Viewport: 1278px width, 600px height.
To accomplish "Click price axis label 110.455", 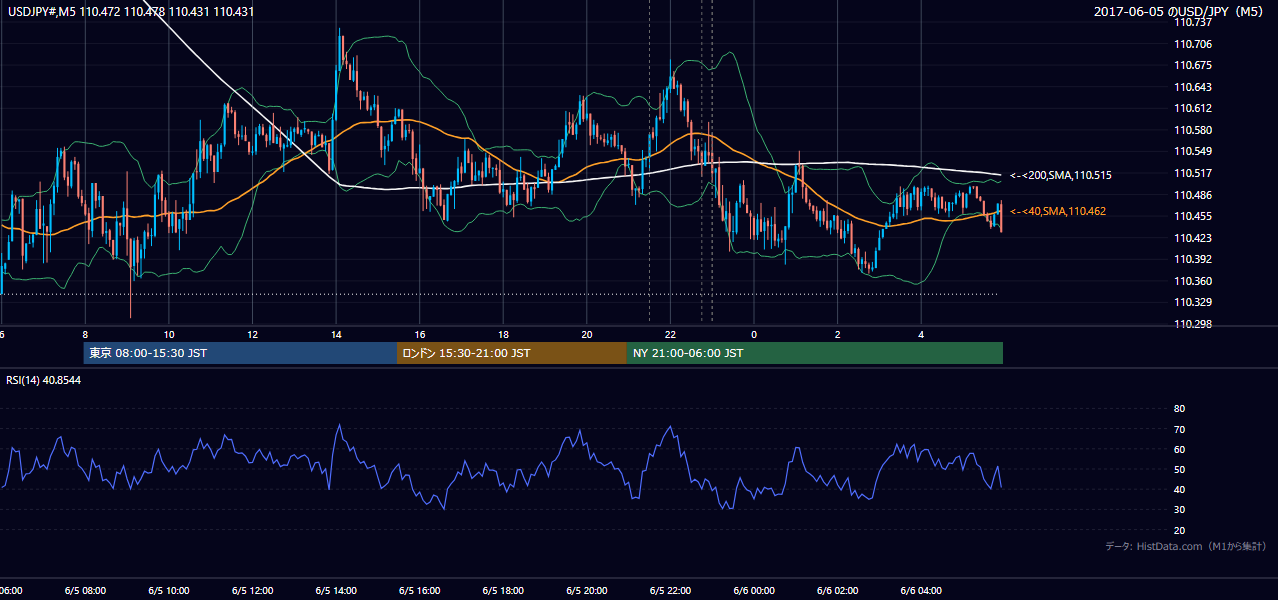I will click(x=1195, y=216).
